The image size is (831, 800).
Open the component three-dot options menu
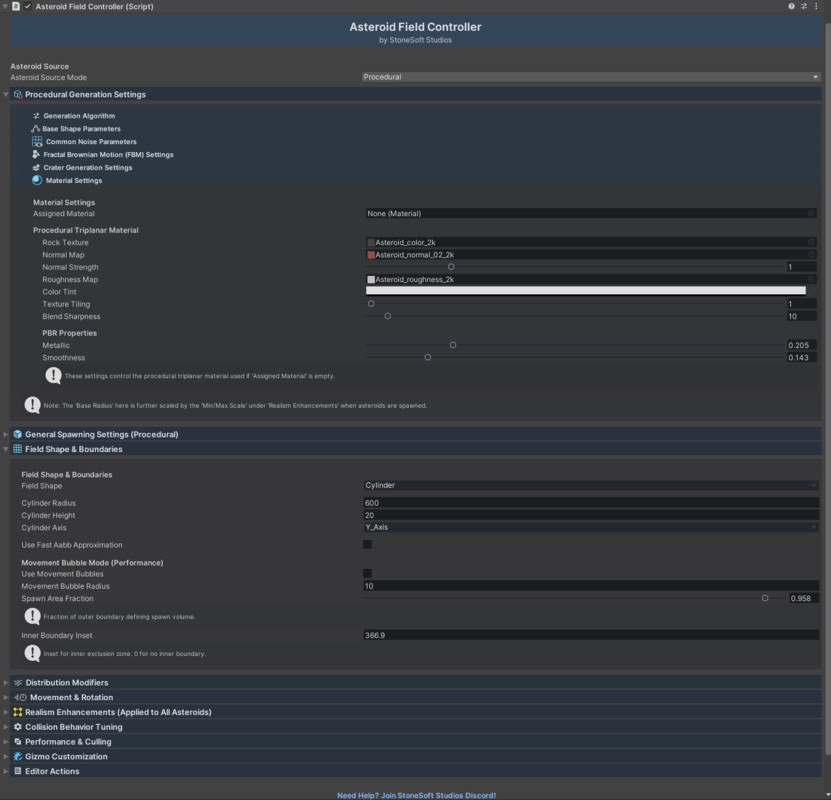(x=816, y=6)
